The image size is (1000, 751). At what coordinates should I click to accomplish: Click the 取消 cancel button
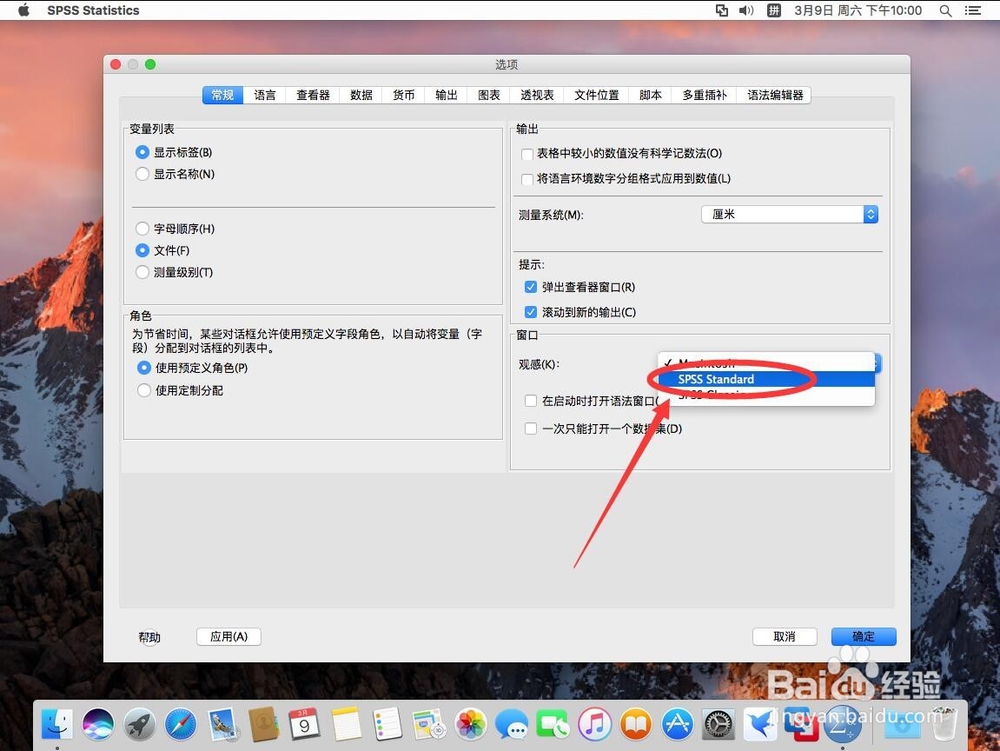coord(784,636)
